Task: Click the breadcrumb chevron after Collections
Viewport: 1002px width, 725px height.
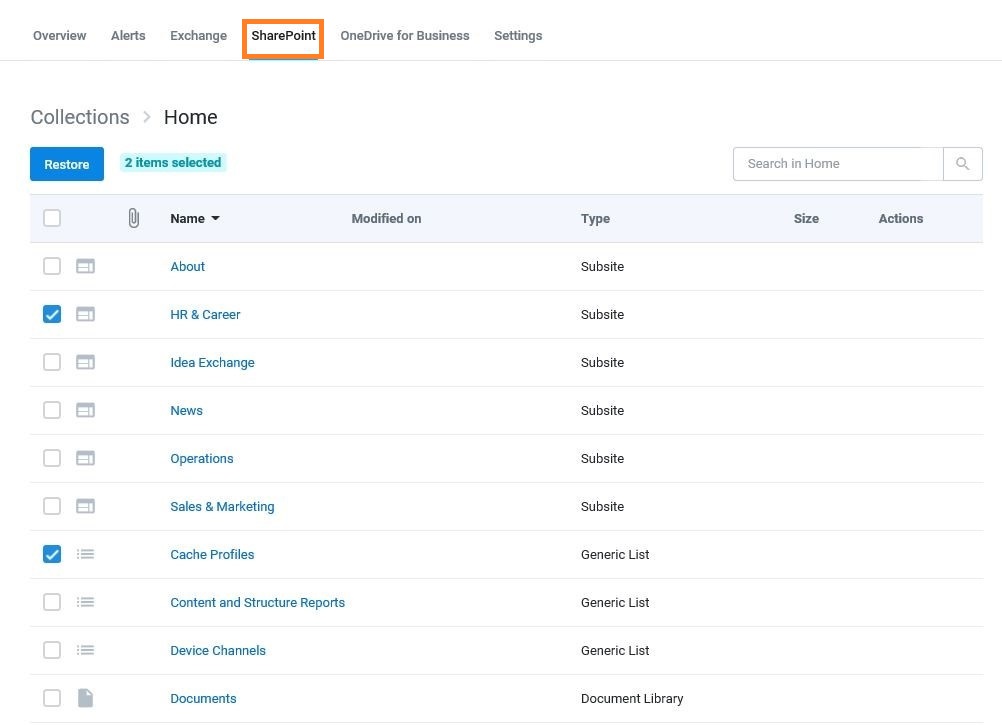Action: [147, 117]
